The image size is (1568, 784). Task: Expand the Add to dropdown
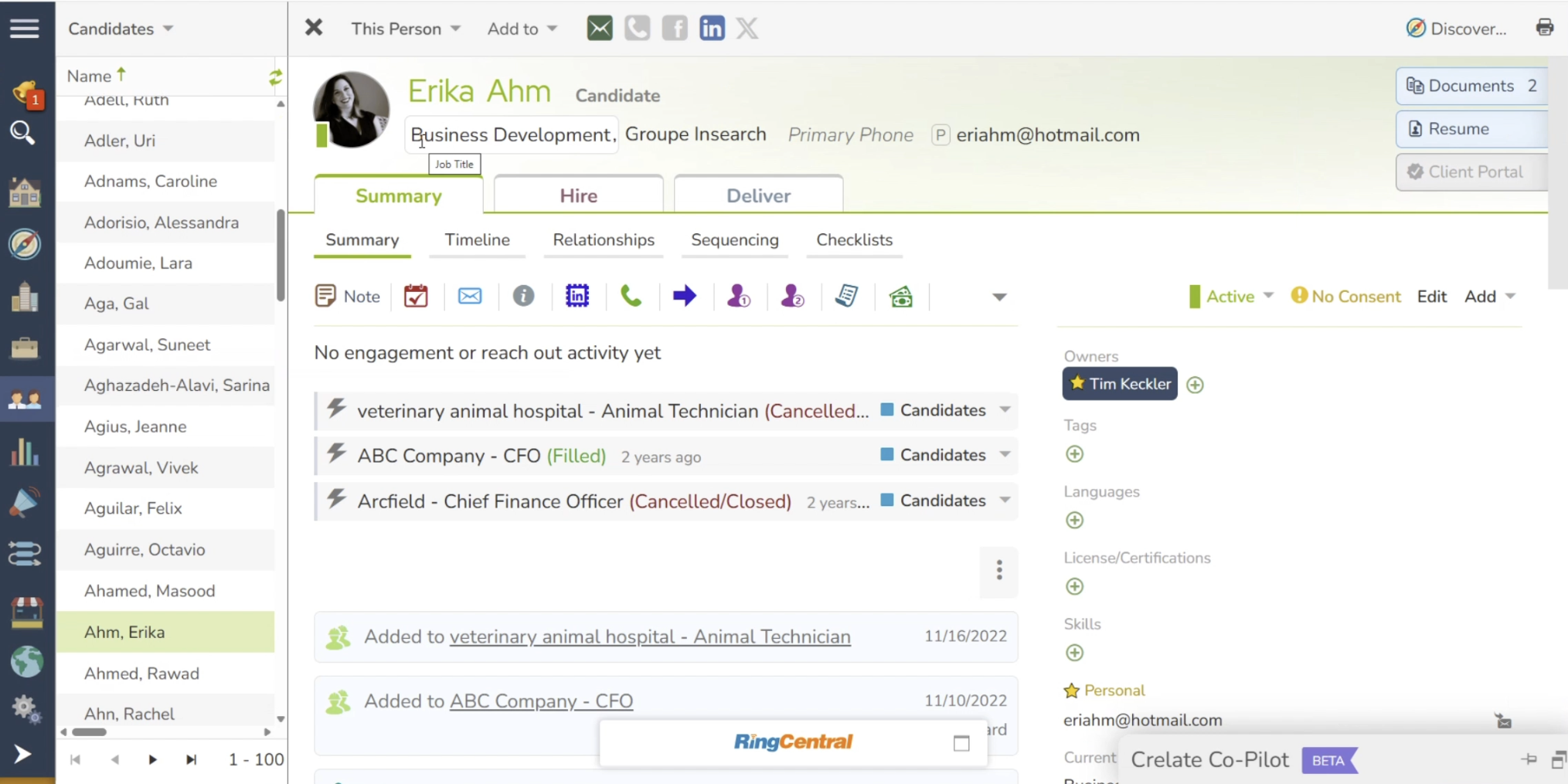tap(522, 29)
